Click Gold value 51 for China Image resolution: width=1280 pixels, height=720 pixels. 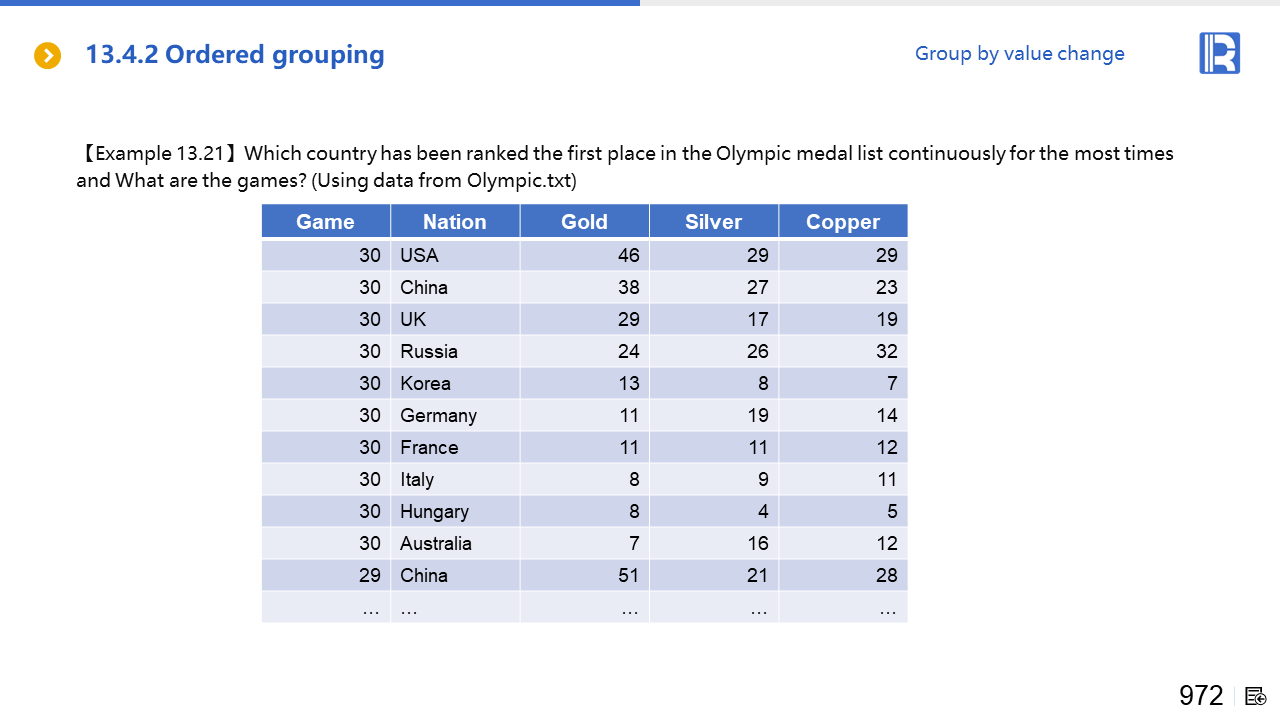click(628, 576)
